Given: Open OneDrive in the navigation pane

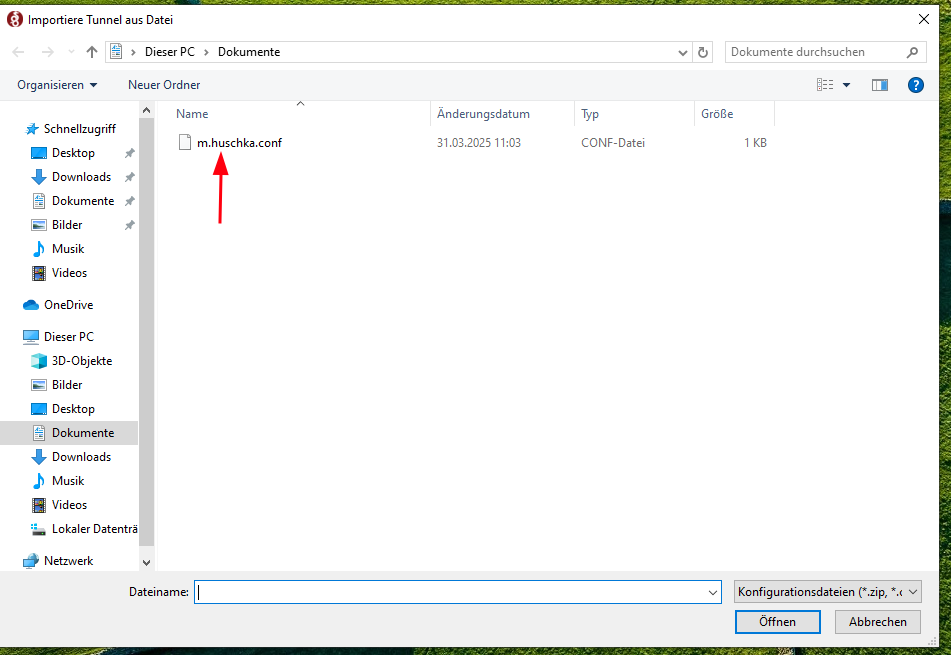Looking at the screenshot, I should (68, 305).
